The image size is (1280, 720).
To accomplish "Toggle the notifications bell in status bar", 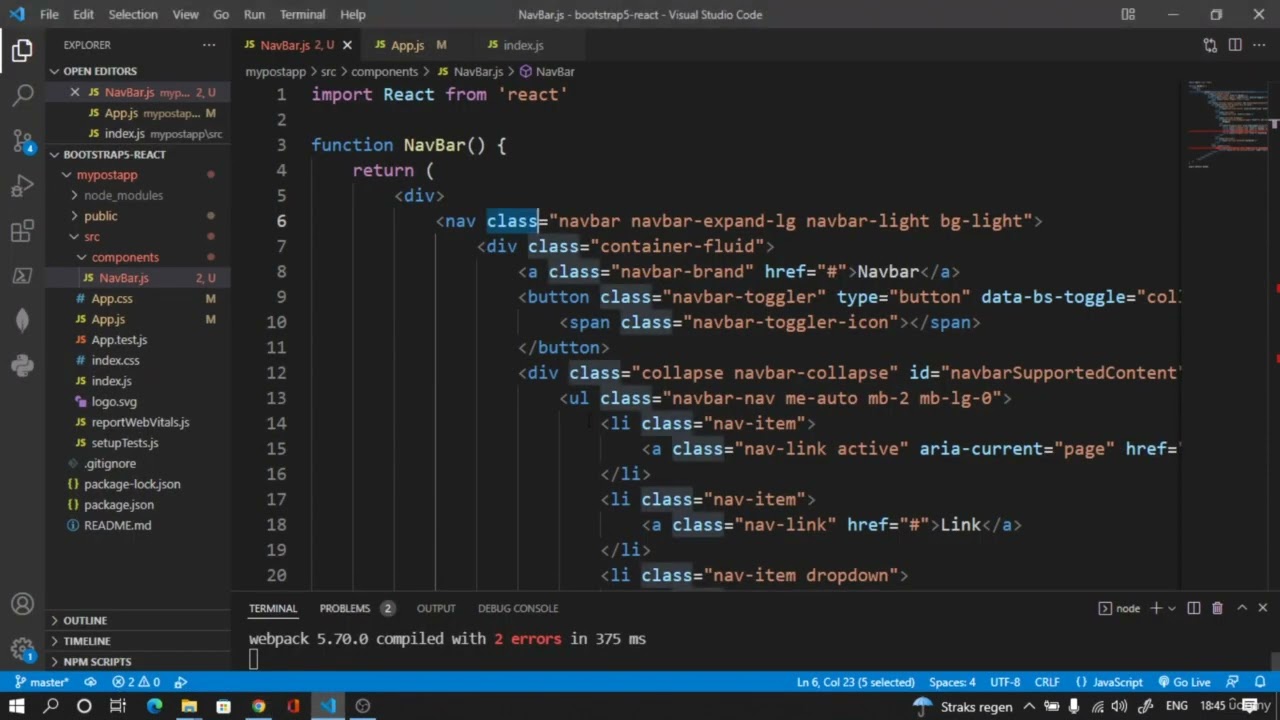I will [x=1260, y=682].
